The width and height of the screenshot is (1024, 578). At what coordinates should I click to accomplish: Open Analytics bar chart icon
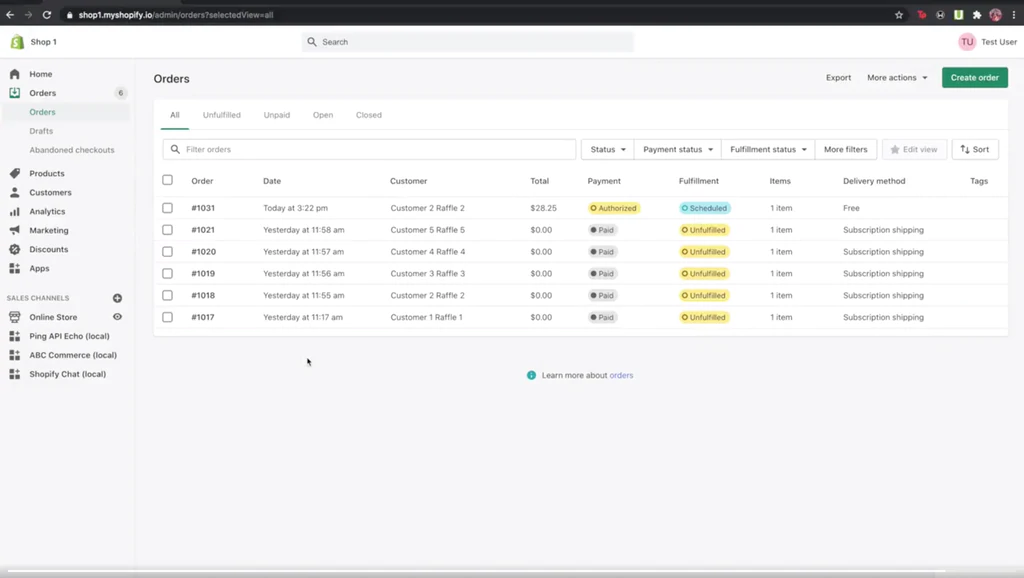point(14,212)
